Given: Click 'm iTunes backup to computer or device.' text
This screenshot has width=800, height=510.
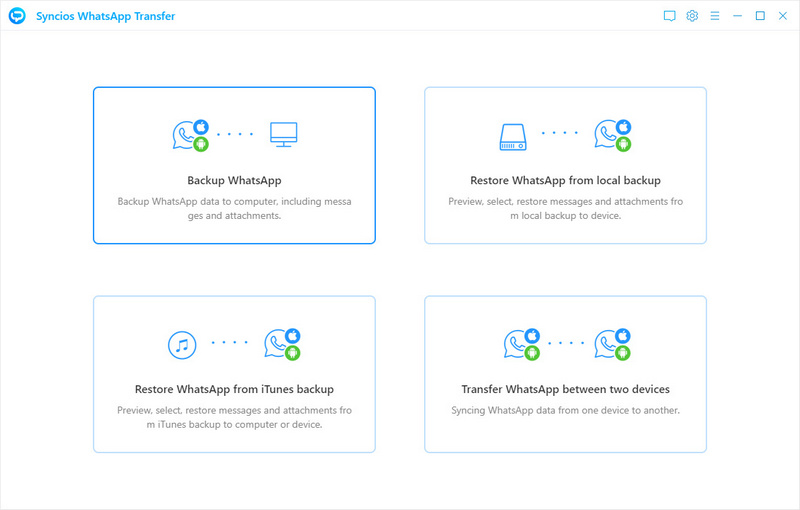Looking at the screenshot, I should click(234, 424).
